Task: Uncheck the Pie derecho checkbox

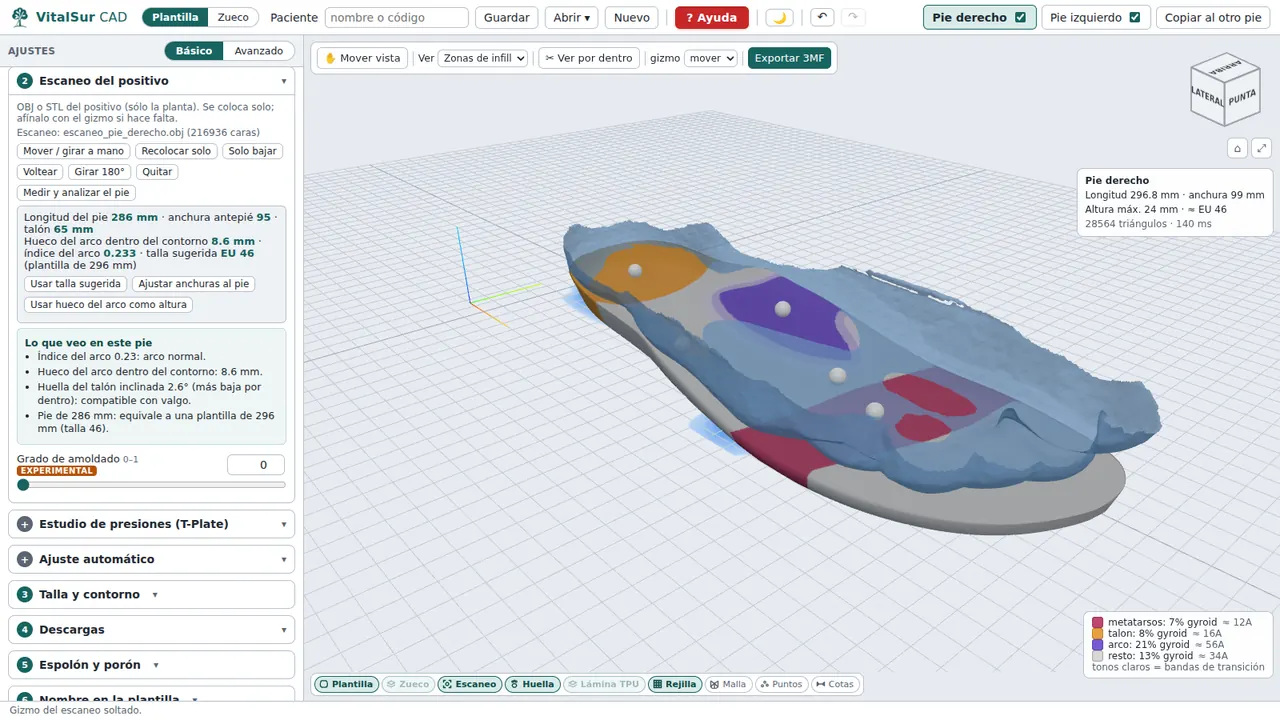Action: pos(1020,18)
